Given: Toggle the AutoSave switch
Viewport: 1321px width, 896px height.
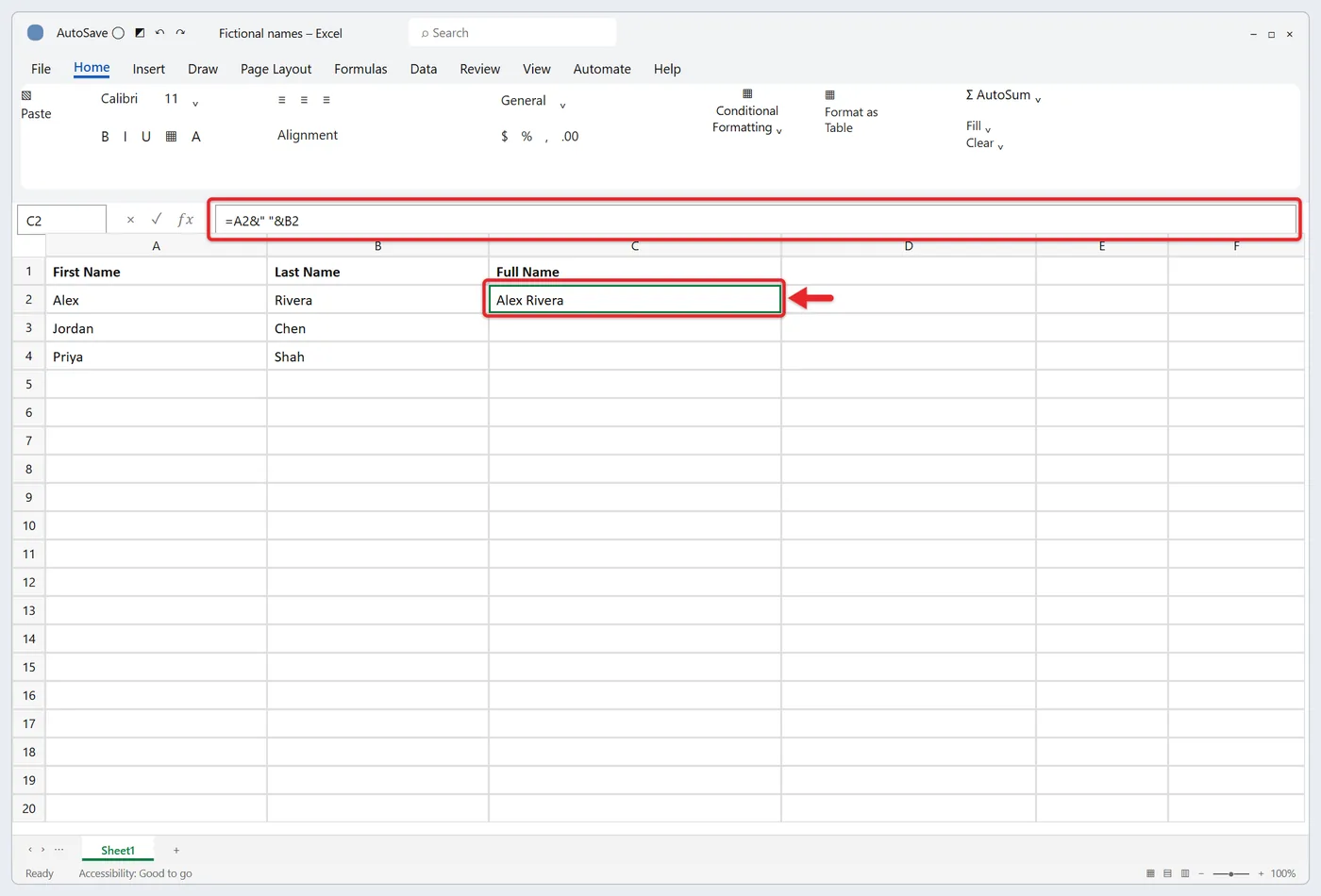Looking at the screenshot, I should [x=118, y=33].
